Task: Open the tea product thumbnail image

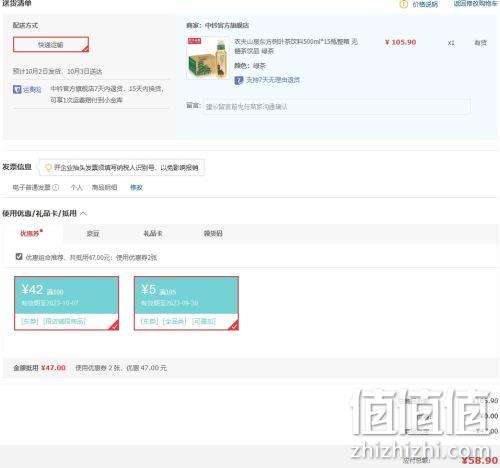Action: click(x=208, y=58)
